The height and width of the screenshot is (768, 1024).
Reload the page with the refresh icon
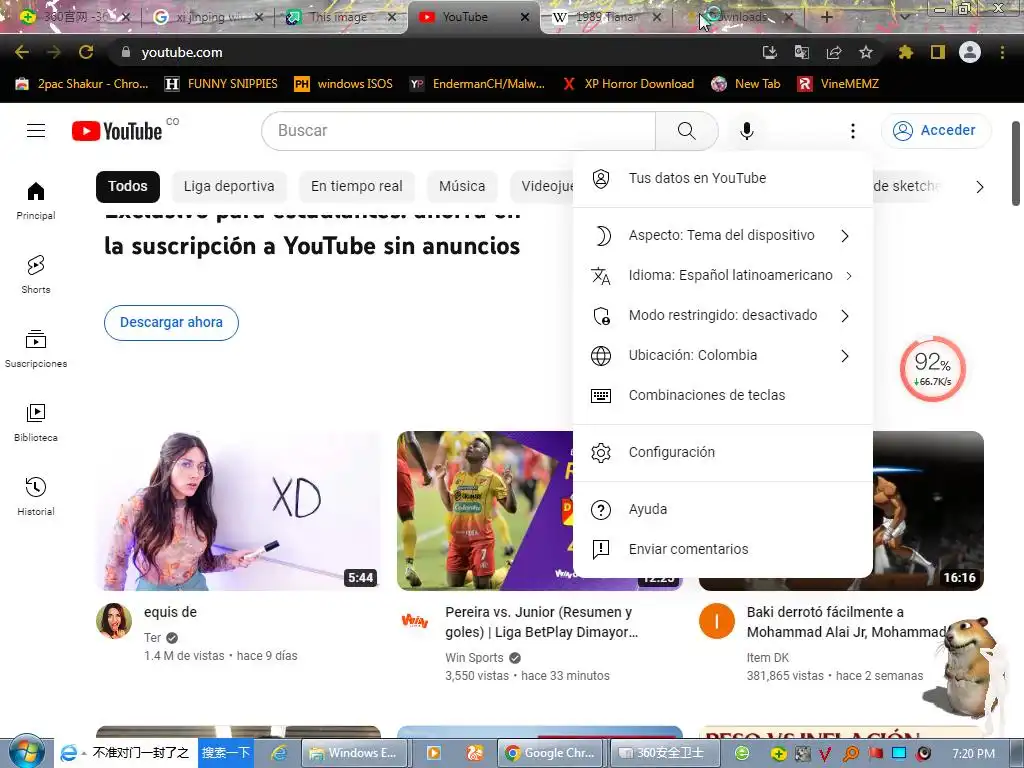86,52
